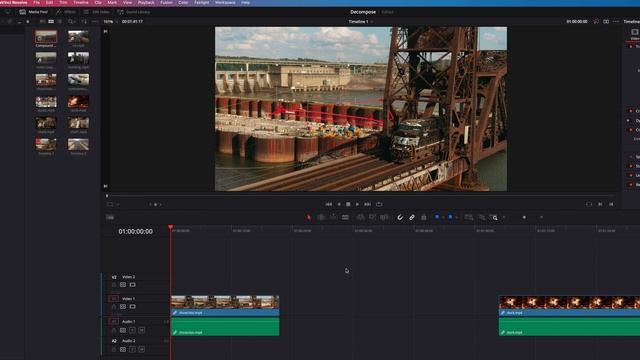Toggle loop playback in viewer
This screenshot has width=640, height=360.
coord(379,204)
